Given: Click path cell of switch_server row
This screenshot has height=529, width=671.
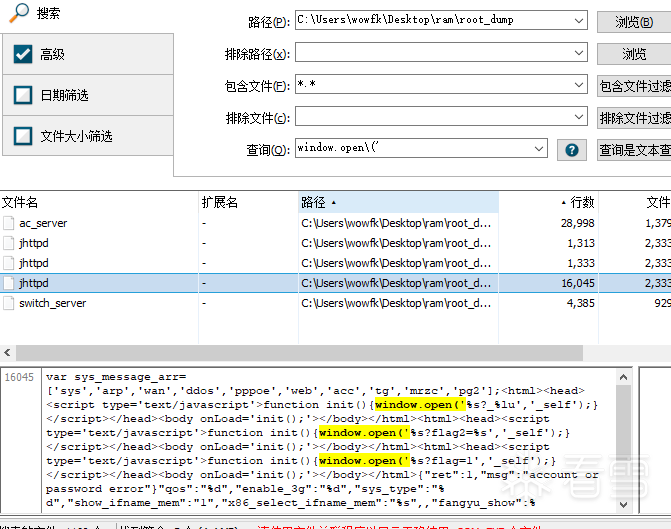Looking at the screenshot, I should pos(396,303).
